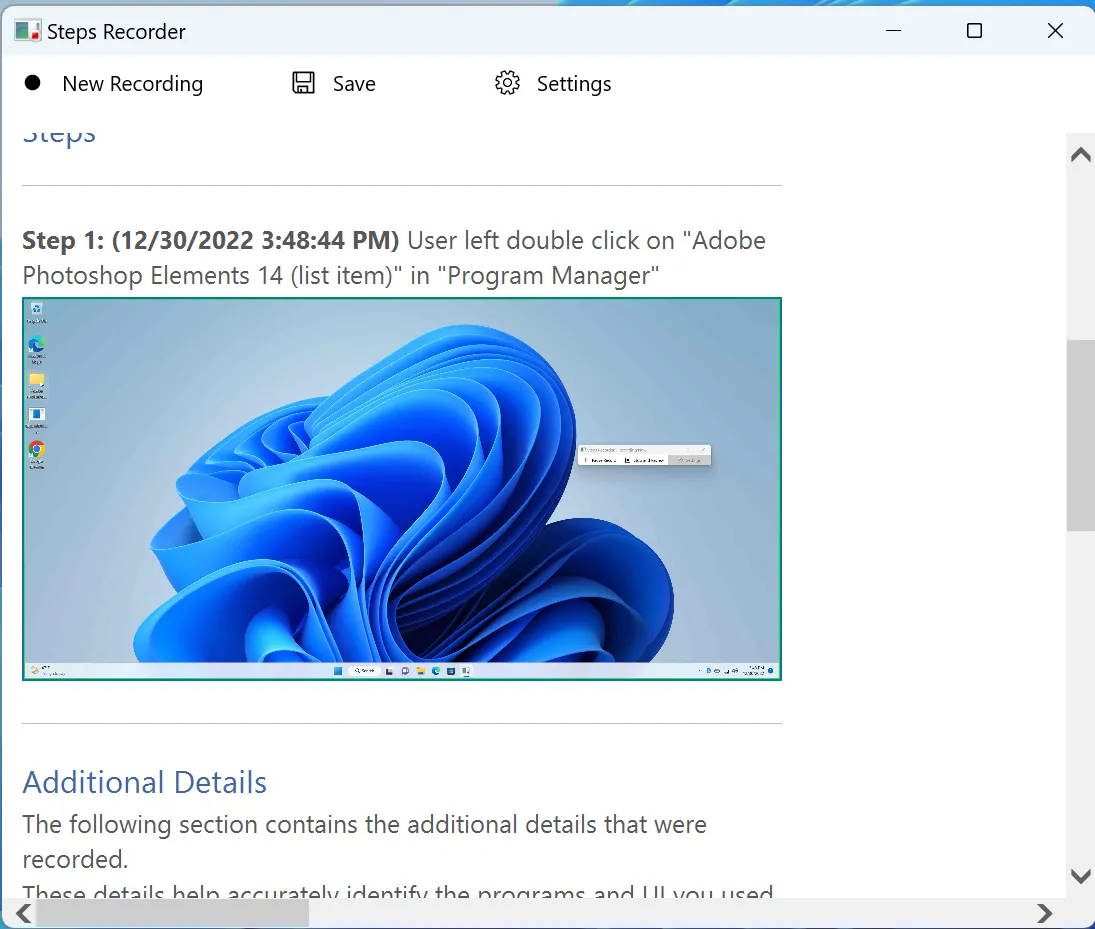1095x929 pixels.
Task: Click the up arrow of the vertical scrollbar
Action: tap(1080, 154)
